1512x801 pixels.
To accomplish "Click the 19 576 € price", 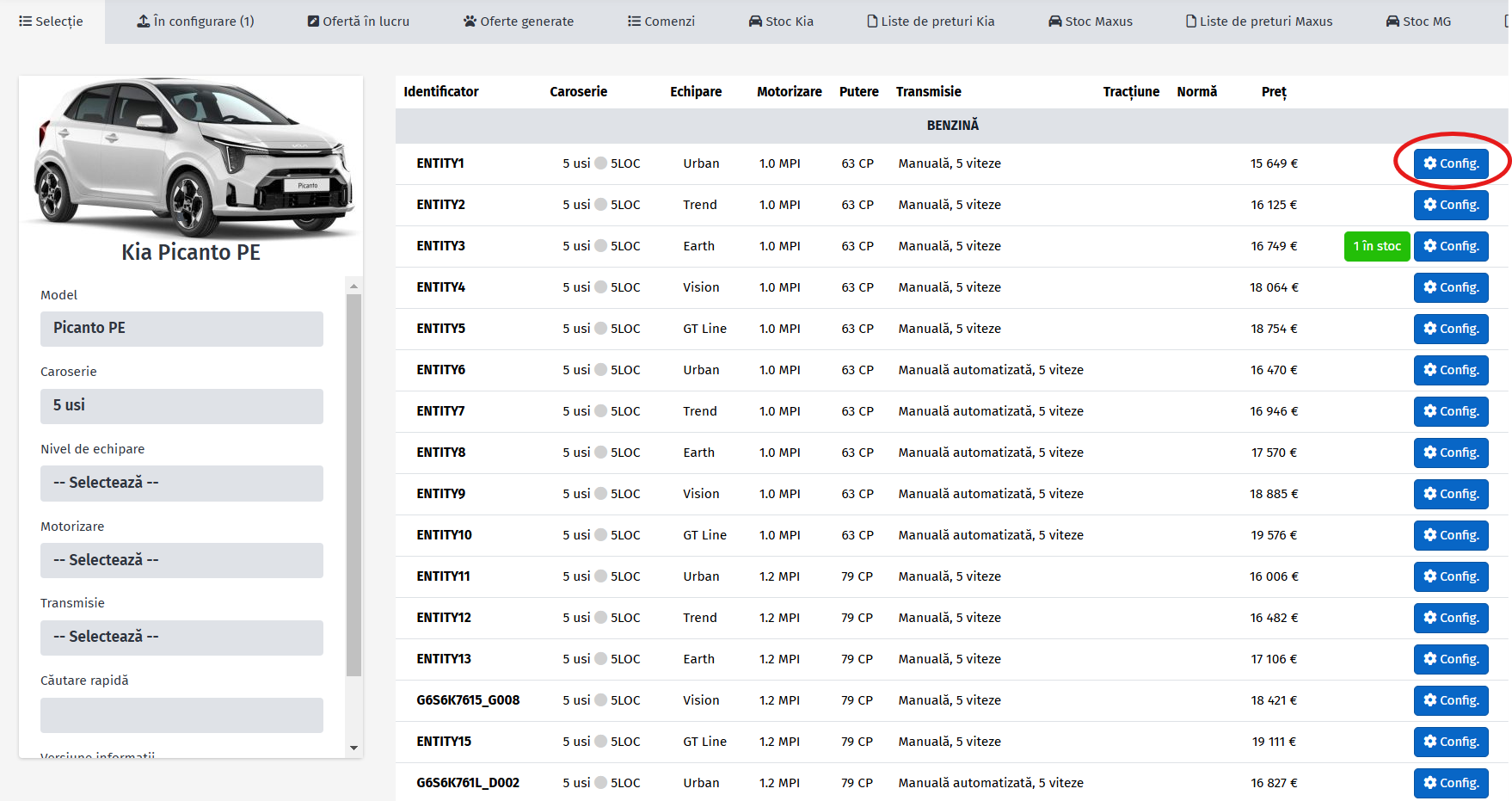I will click(1274, 535).
